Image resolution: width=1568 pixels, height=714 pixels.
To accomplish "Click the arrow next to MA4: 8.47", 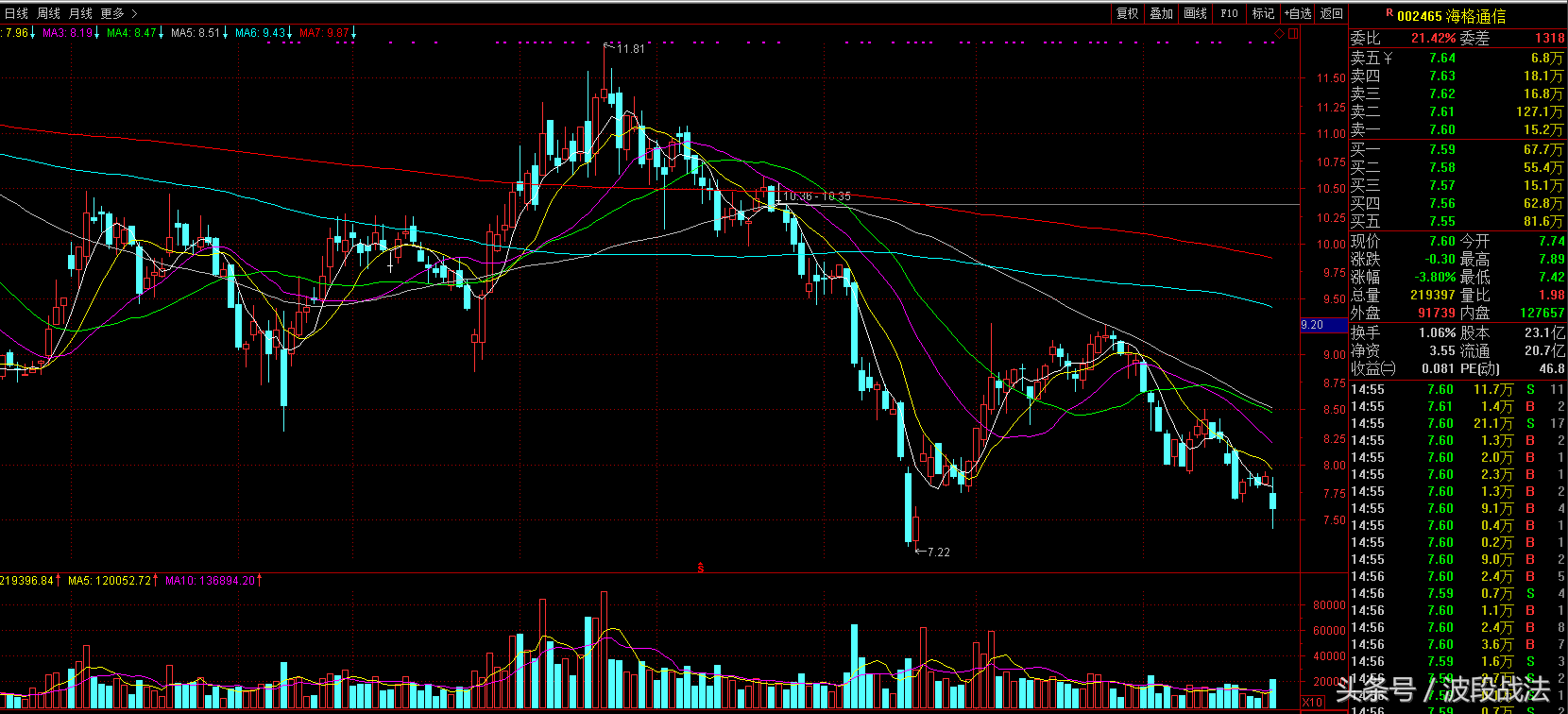I will [162, 33].
